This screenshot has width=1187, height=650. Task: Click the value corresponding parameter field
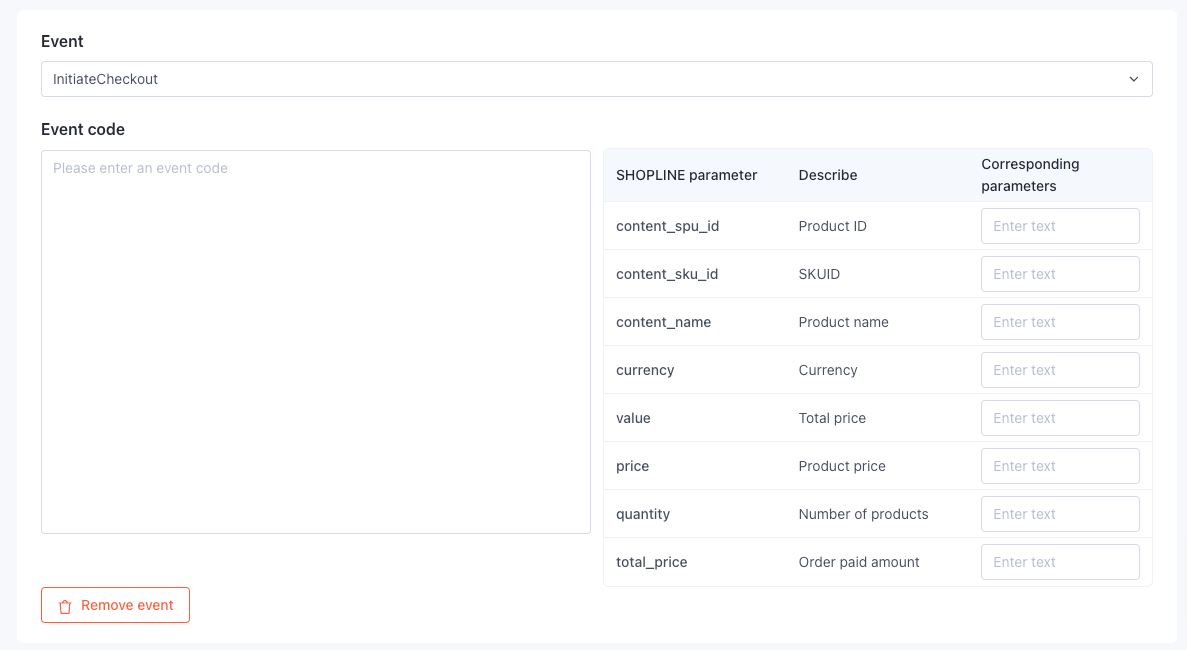coord(1060,418)
